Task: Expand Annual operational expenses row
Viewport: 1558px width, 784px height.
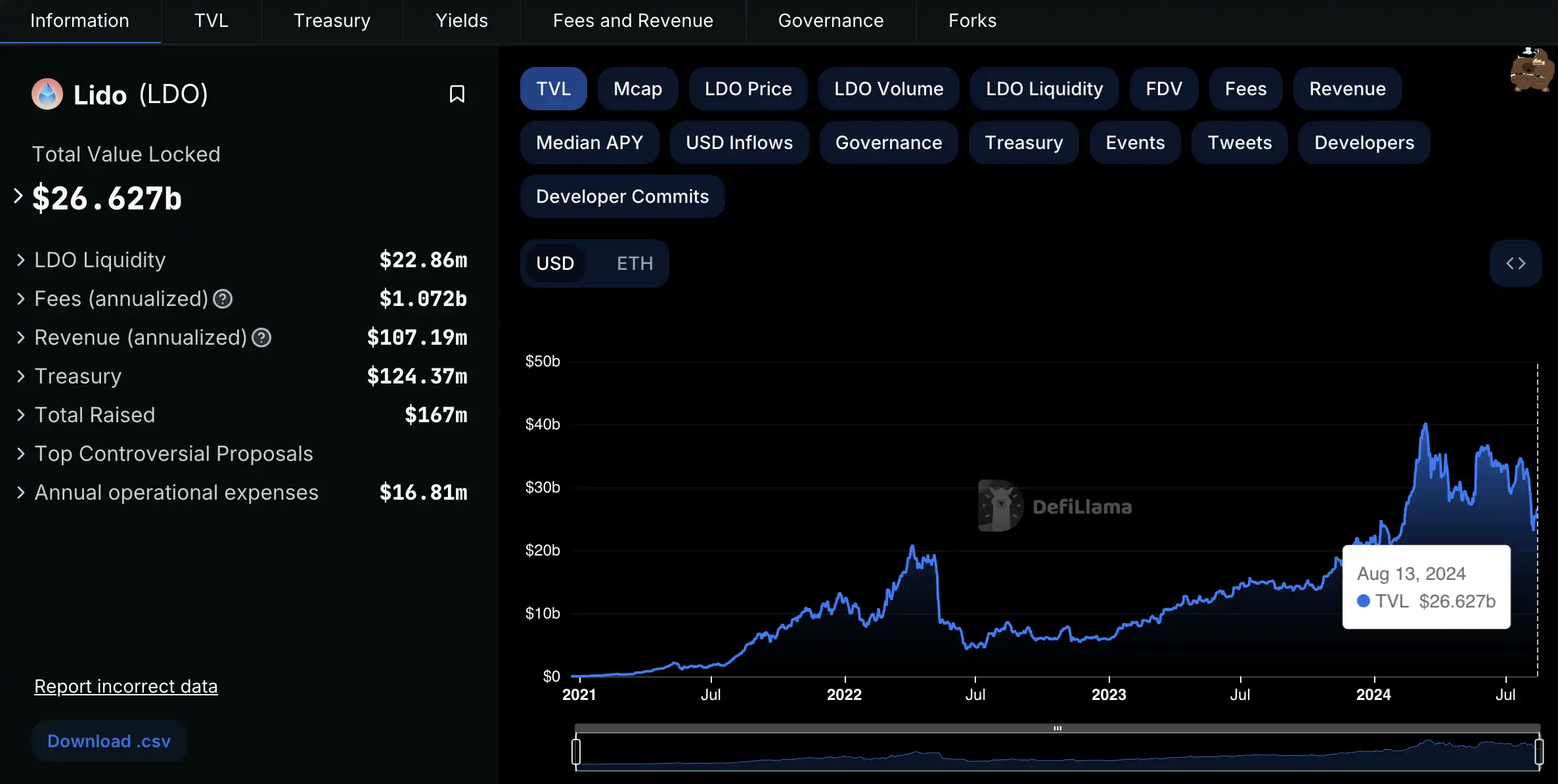Action: tap(20, 492)
